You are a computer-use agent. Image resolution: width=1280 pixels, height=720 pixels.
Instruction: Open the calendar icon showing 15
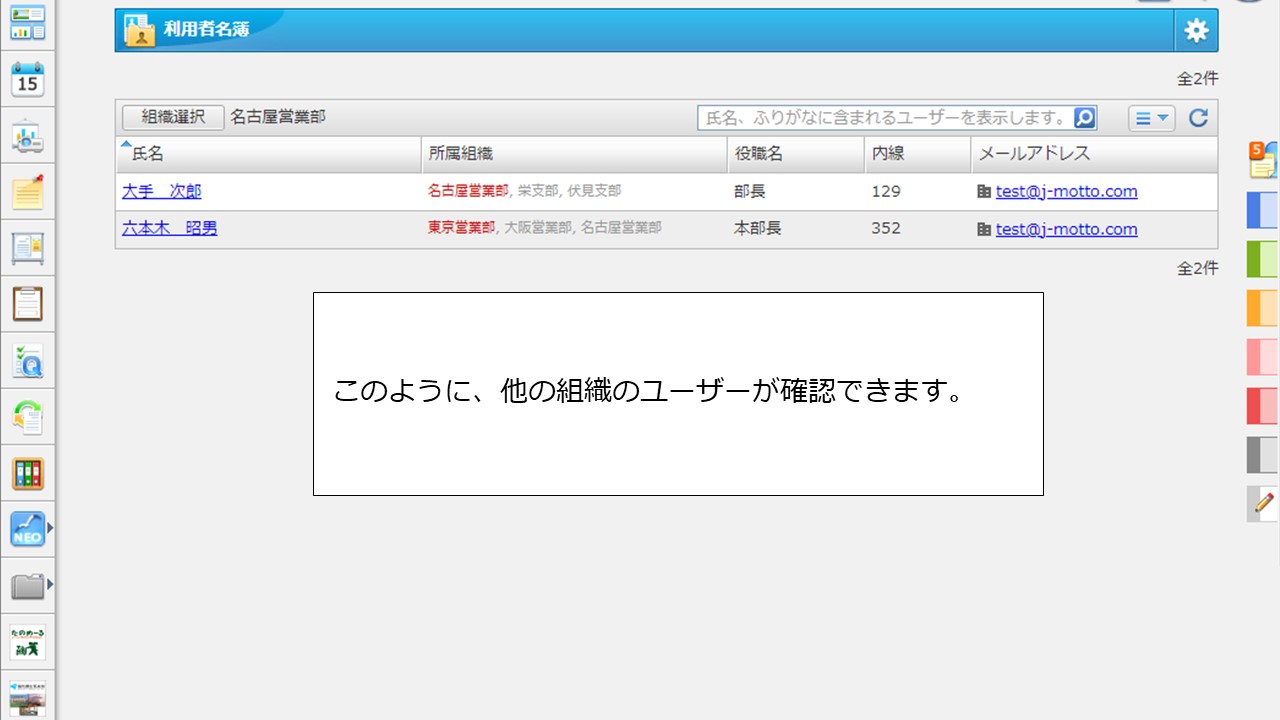click(28, 79)
